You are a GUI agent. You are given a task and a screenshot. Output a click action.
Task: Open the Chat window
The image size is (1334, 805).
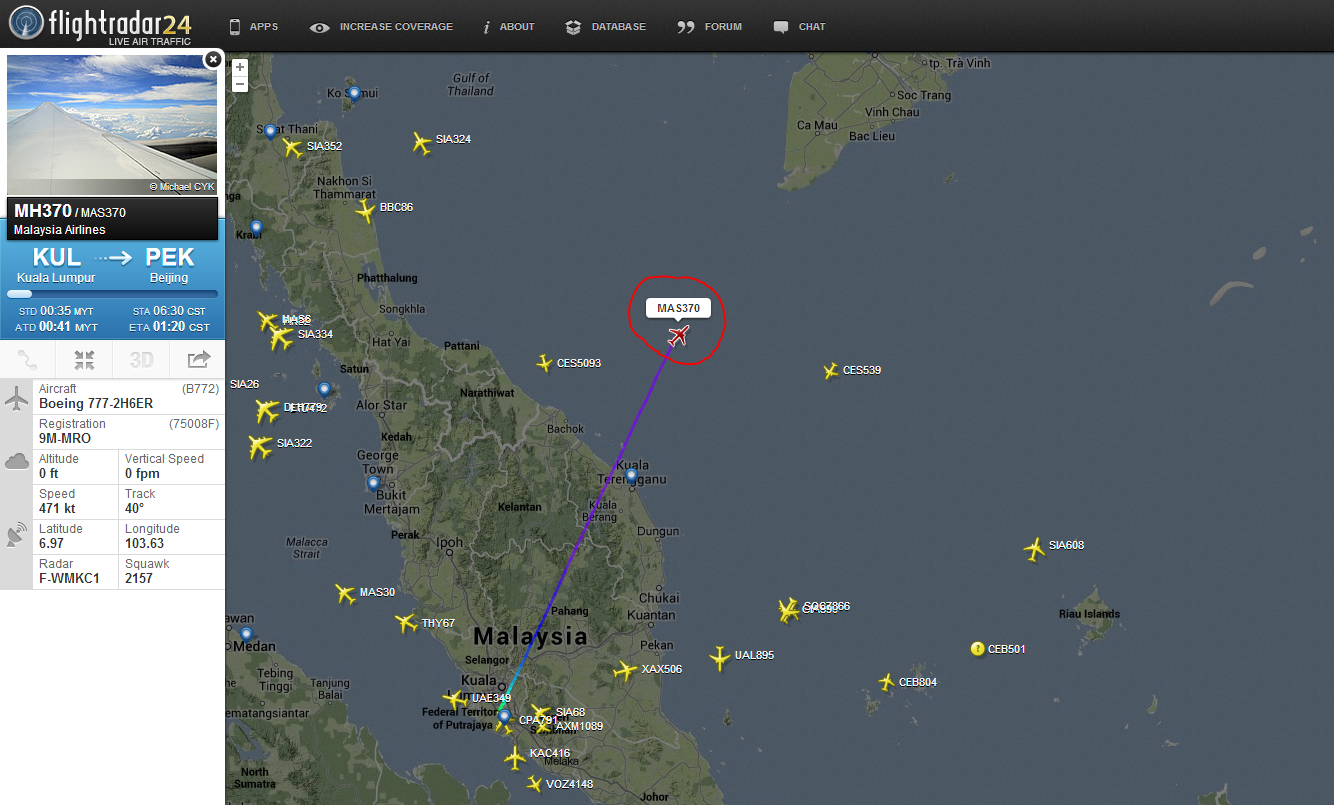pos(799,27)
